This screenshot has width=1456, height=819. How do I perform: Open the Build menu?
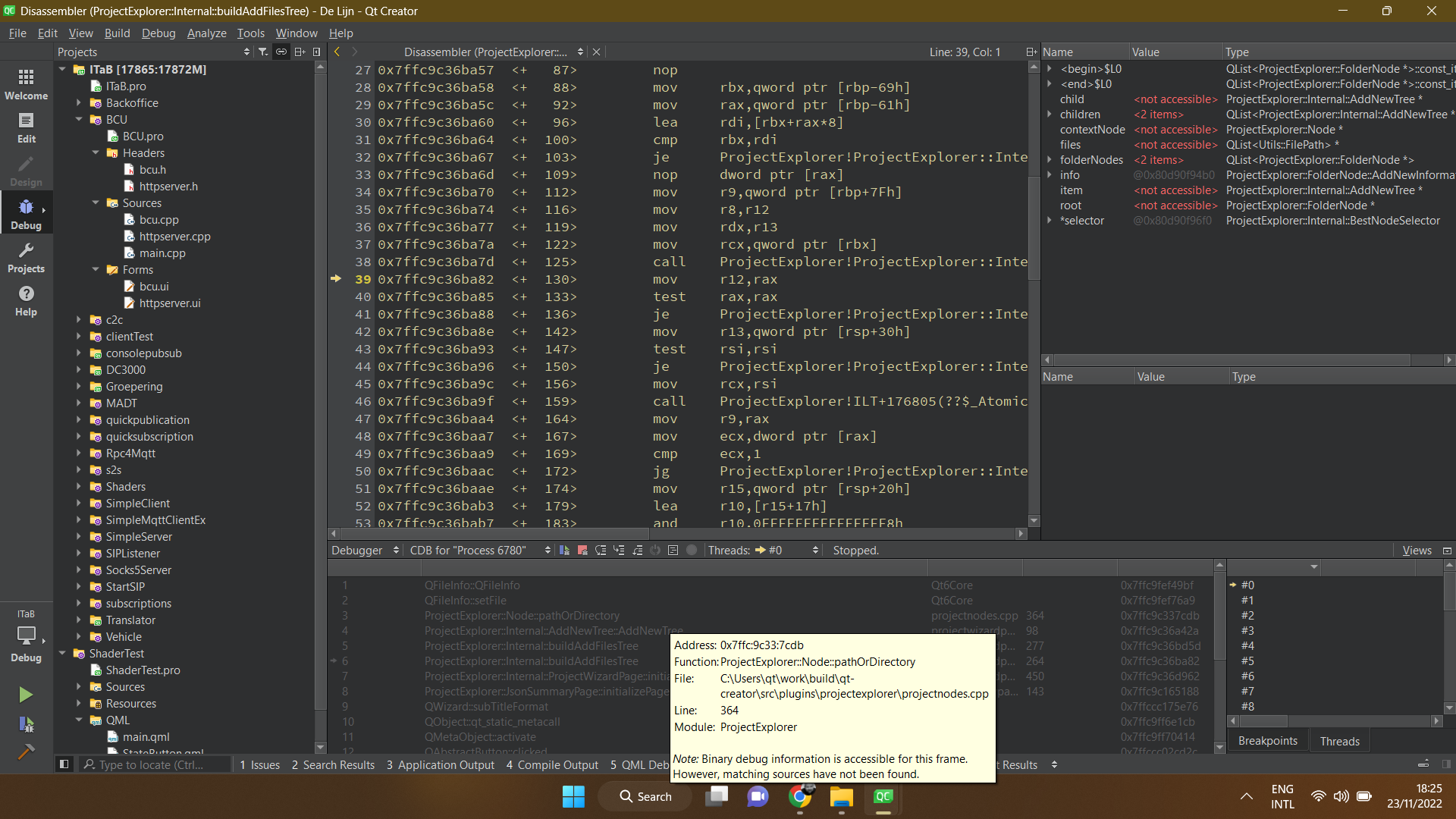(x=117, y=33)
